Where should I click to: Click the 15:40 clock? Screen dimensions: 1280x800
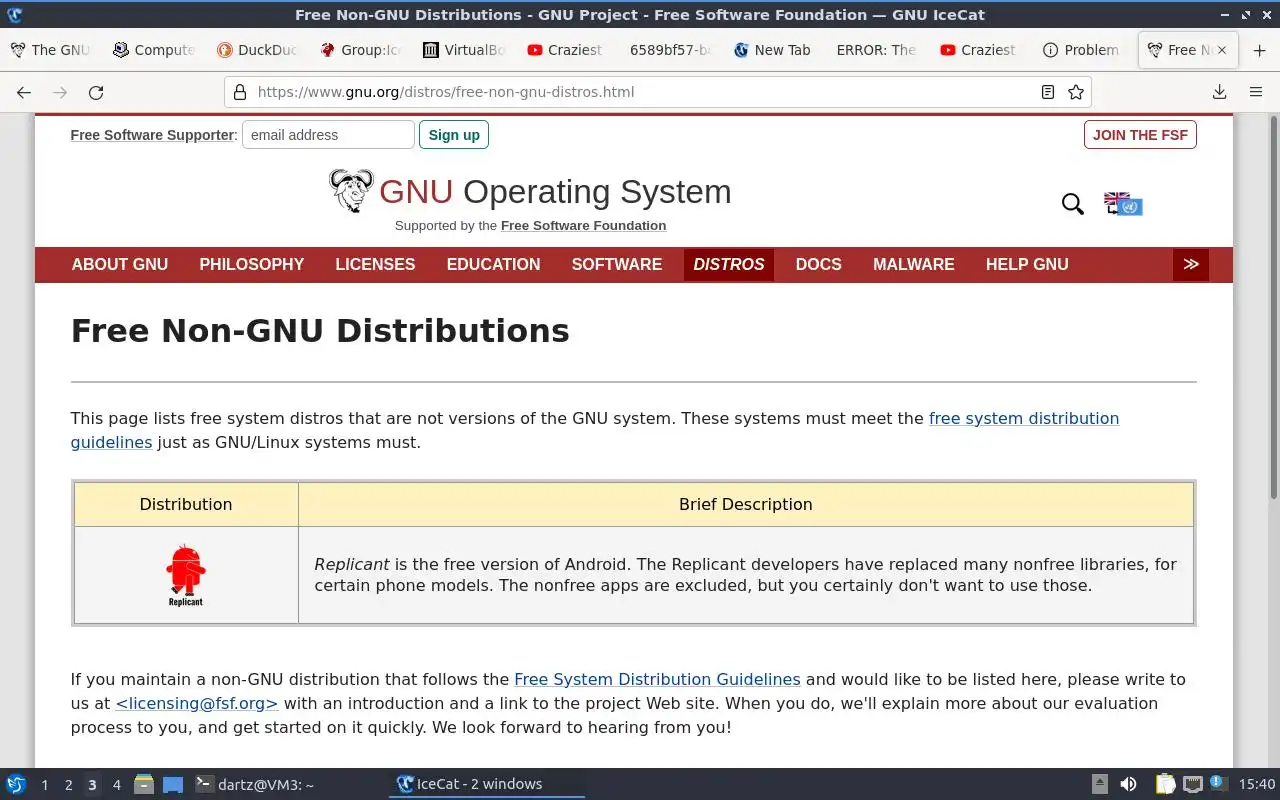1256,784
